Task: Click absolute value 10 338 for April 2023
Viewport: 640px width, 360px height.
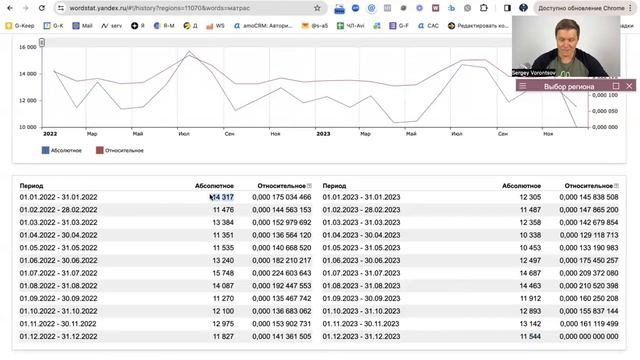Action: [530, 235]
